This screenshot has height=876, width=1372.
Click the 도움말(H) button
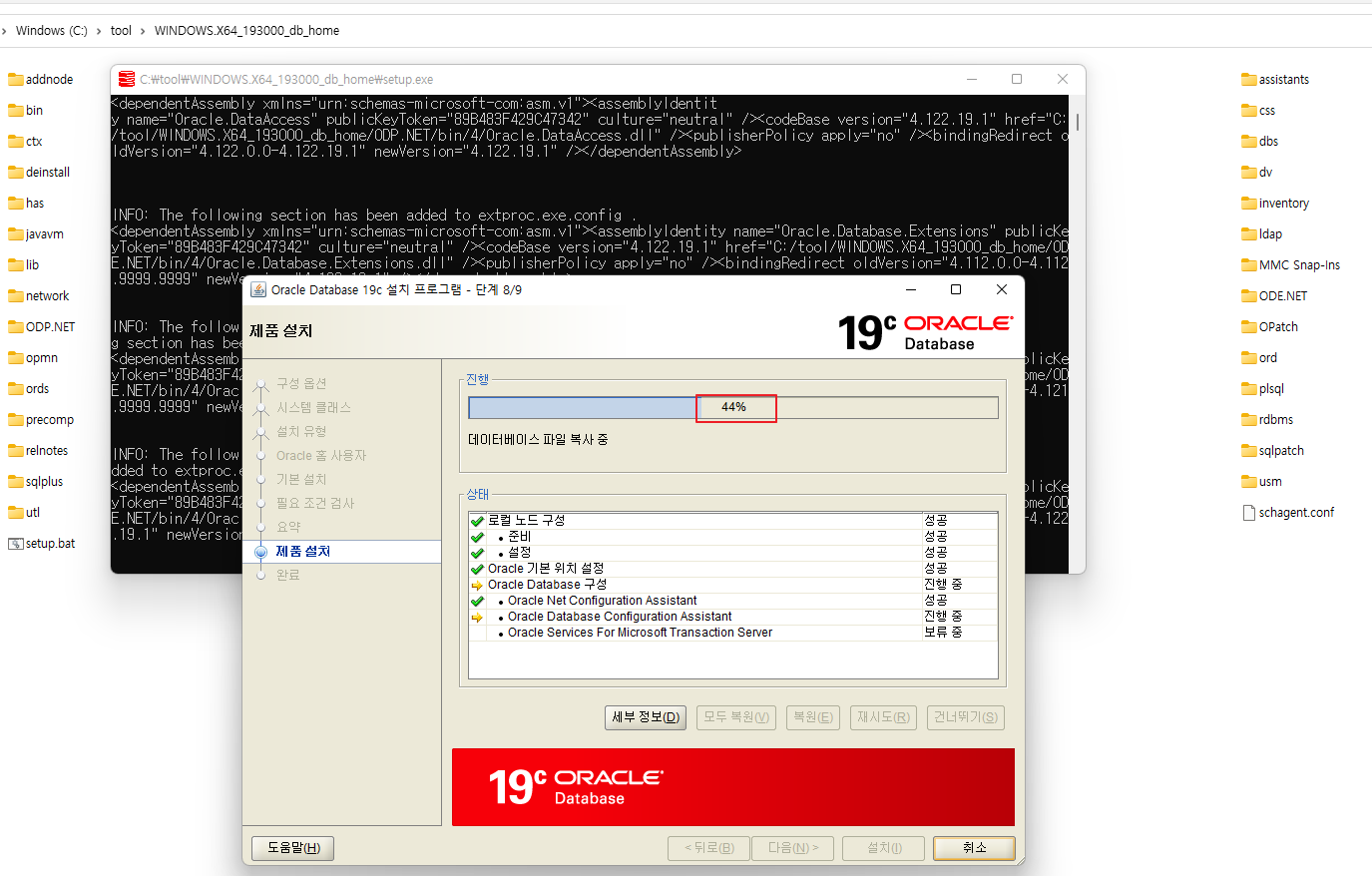coord(292,848)
